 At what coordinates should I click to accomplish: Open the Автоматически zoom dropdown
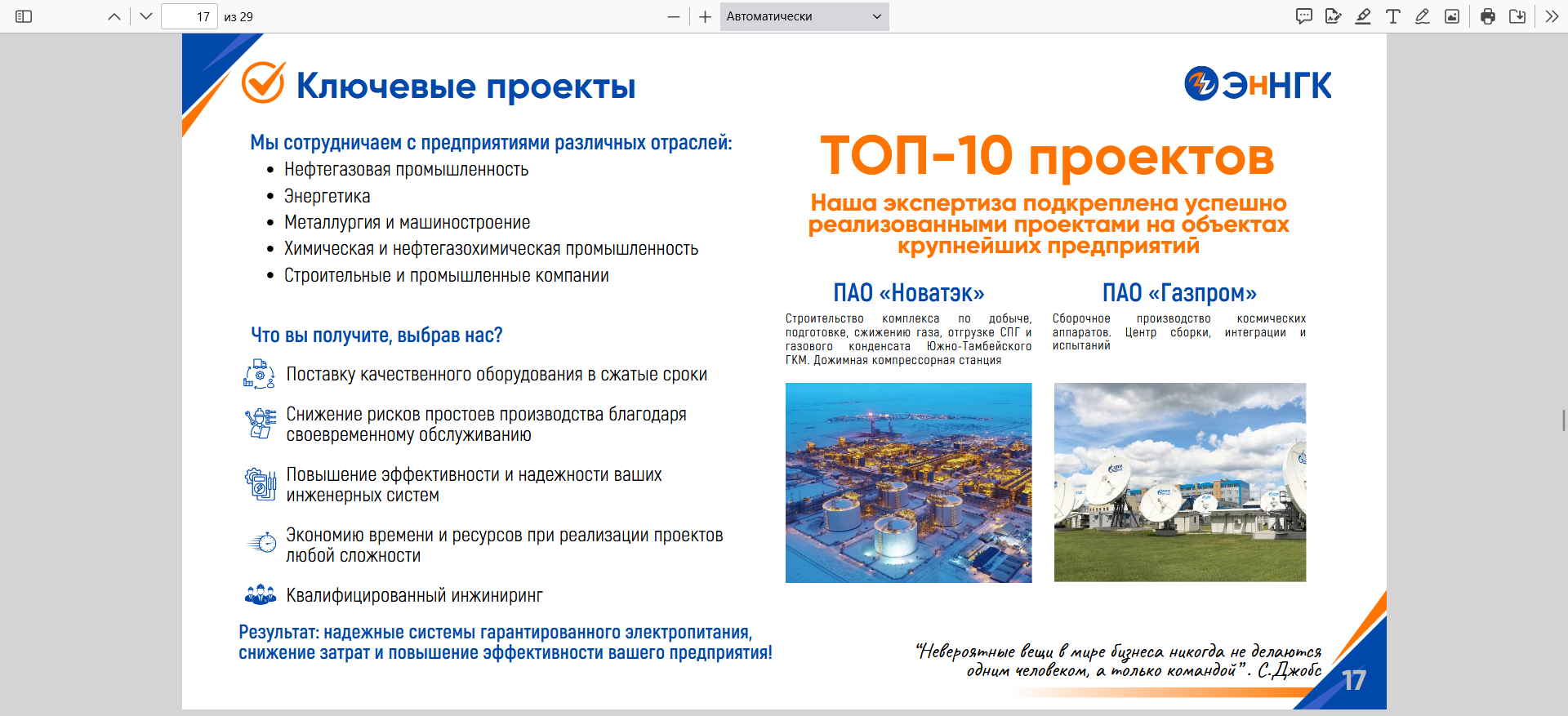pyautogui.click(x=804, y=16)
